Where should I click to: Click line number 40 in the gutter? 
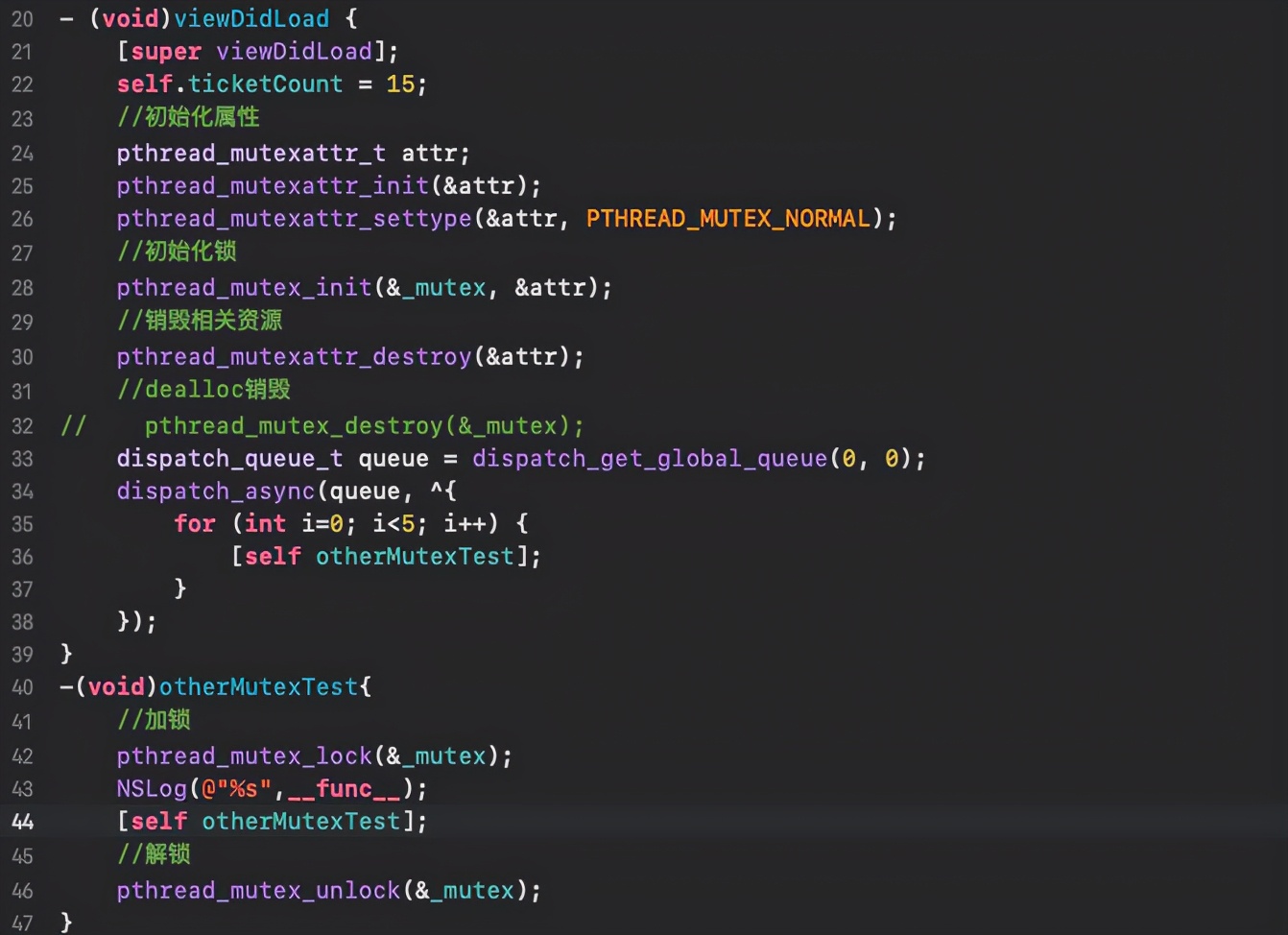coord(22,687)
